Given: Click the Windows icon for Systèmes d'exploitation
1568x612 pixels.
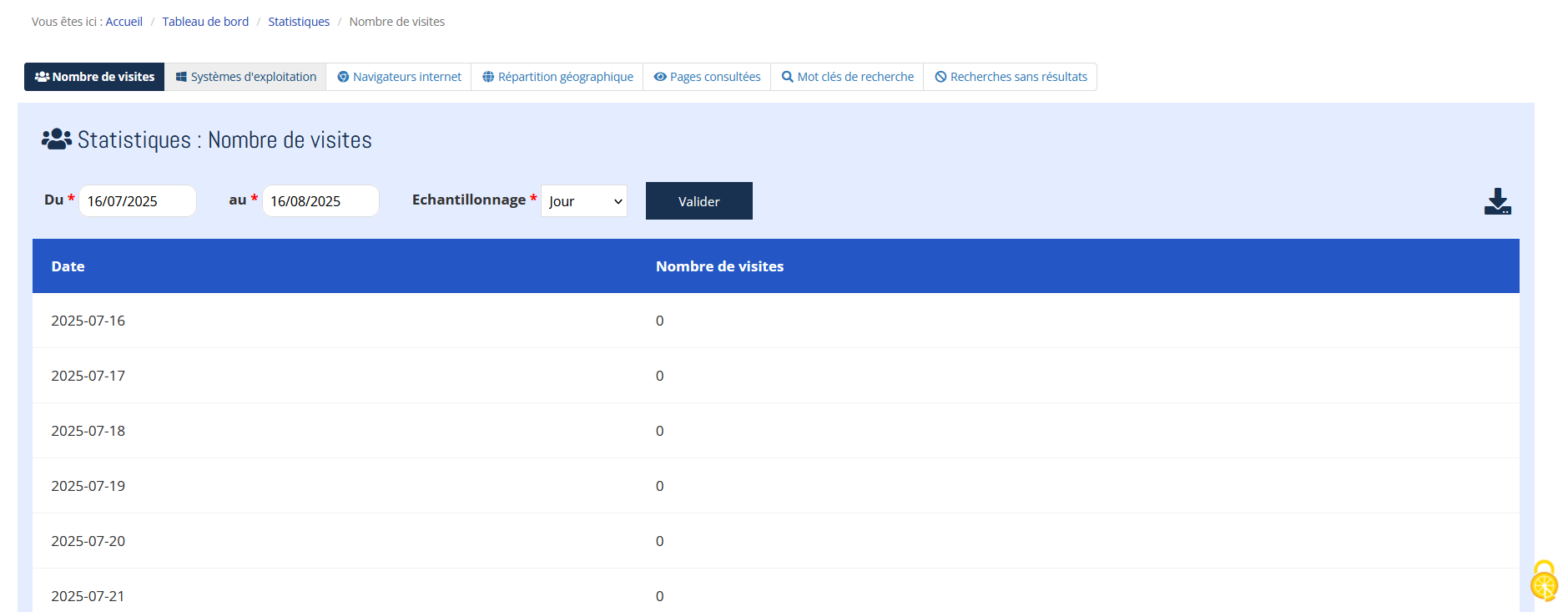Looking at the screenshot, I should (x=181, y=77).
